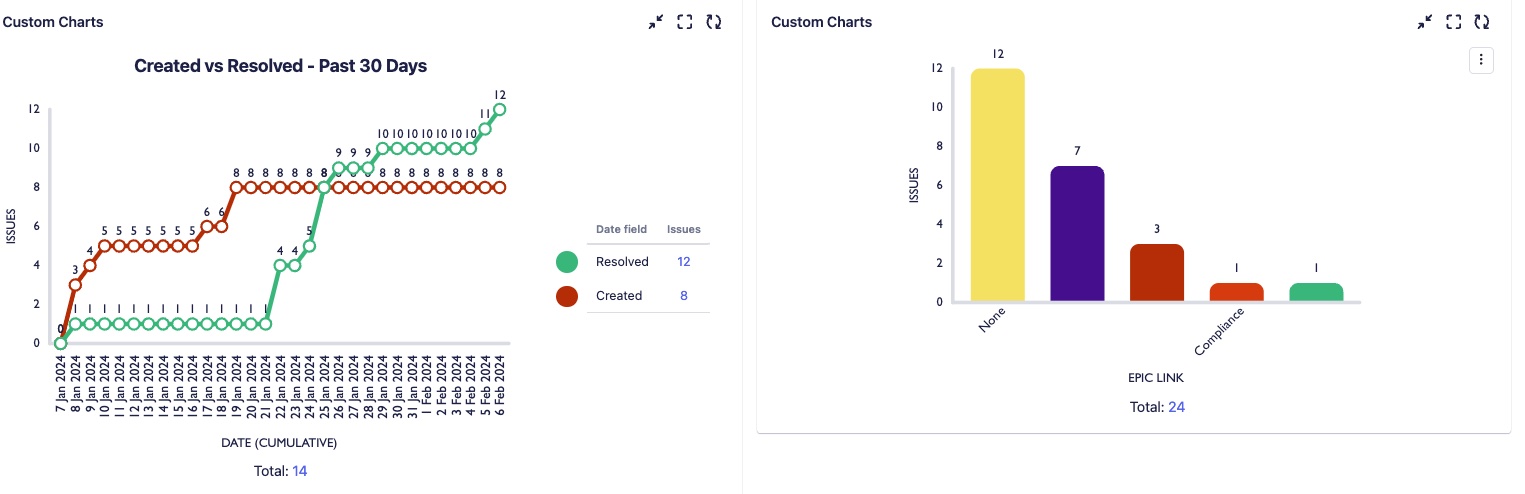Select the orange Compliance bar
This screenshot has height=494, width=1525.
coord(1237,292)
